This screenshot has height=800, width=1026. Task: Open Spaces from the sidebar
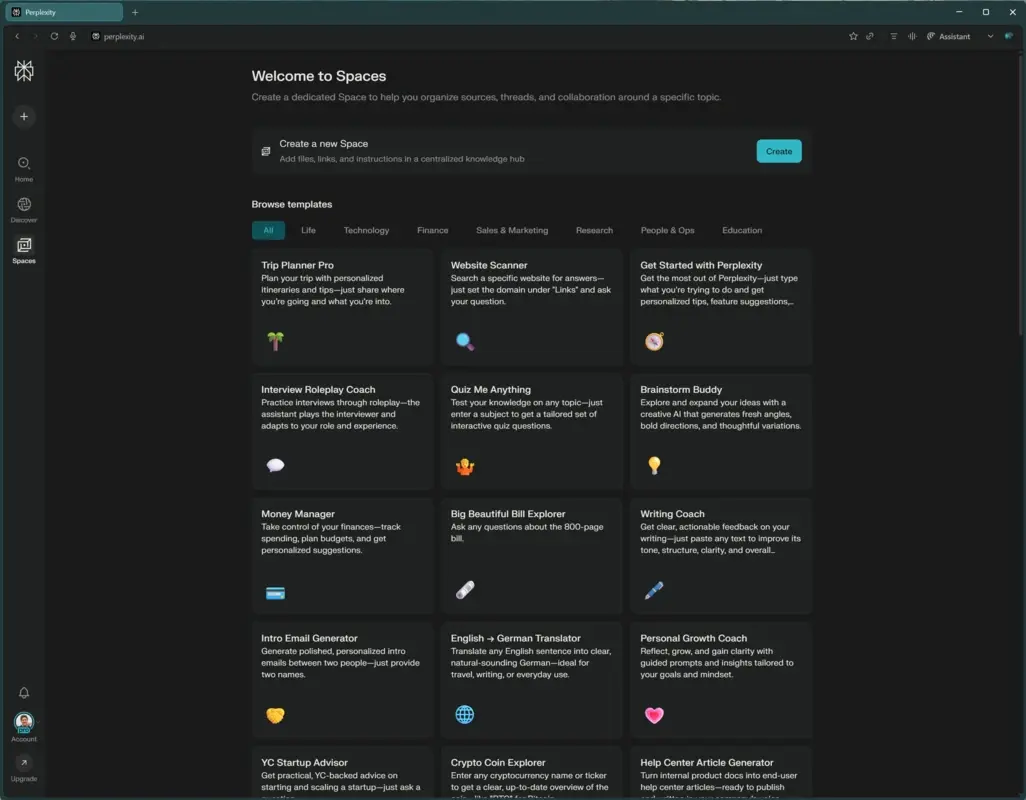click(23, 248)
